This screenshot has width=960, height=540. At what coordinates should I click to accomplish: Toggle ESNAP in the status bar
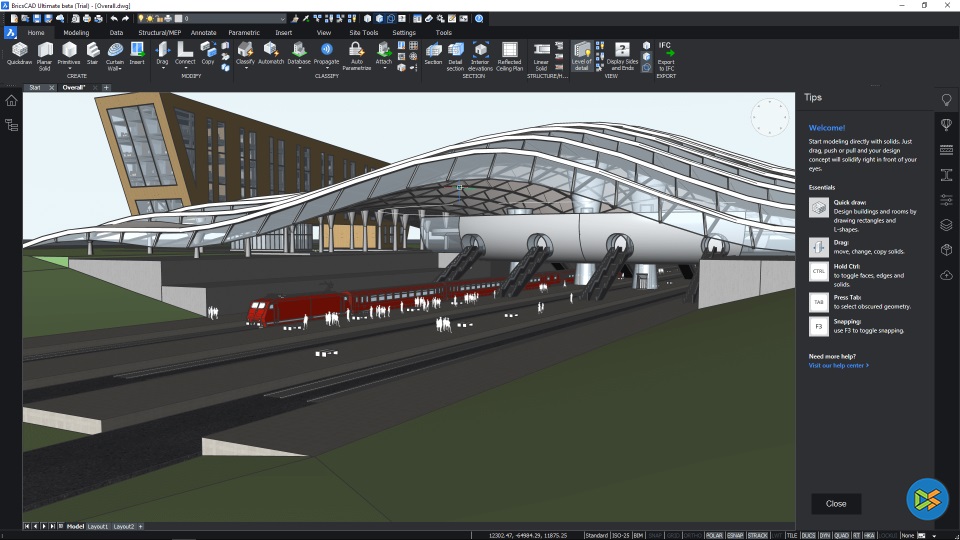736,535
